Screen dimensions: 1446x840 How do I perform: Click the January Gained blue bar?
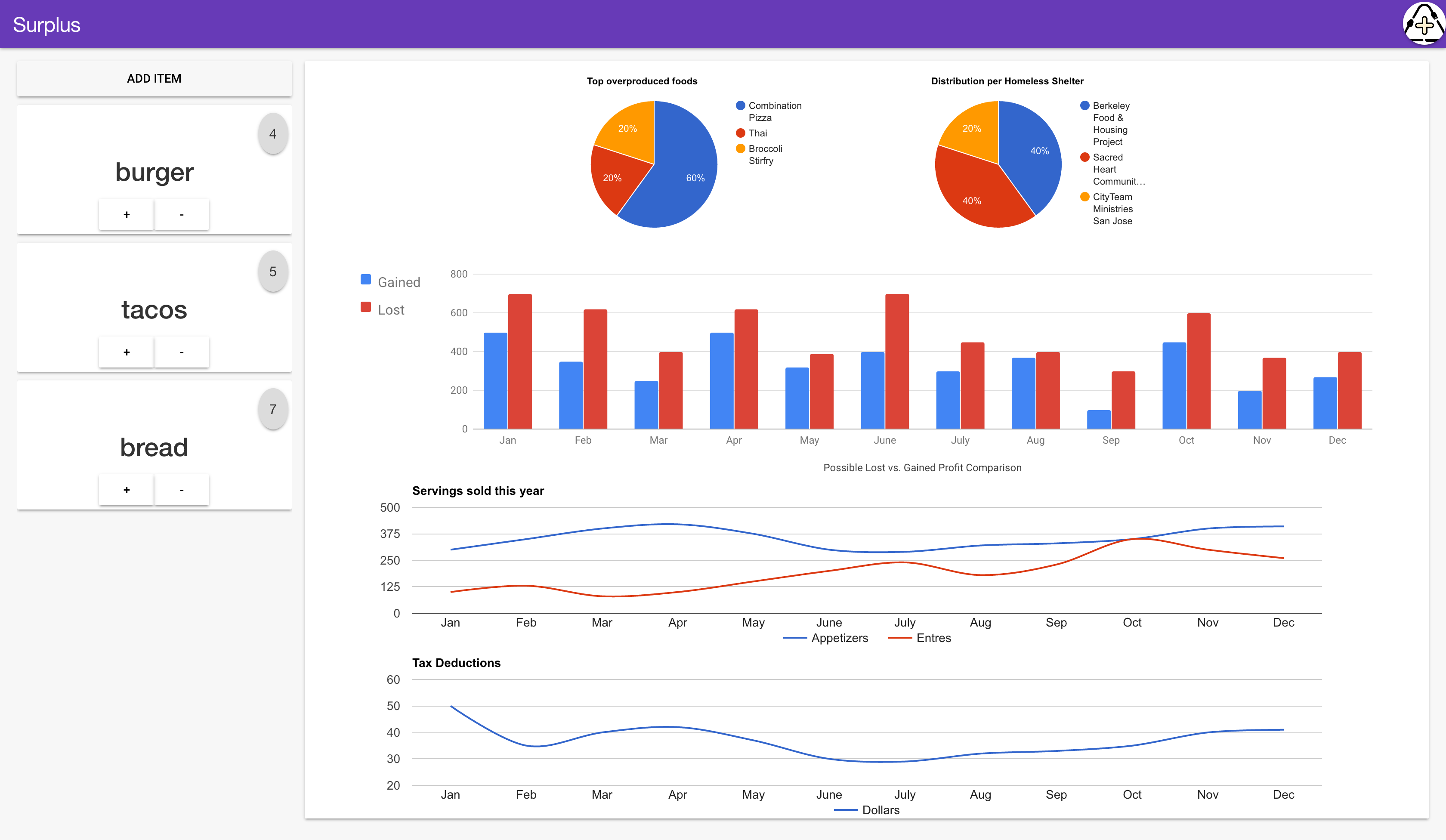pos(495,381)
